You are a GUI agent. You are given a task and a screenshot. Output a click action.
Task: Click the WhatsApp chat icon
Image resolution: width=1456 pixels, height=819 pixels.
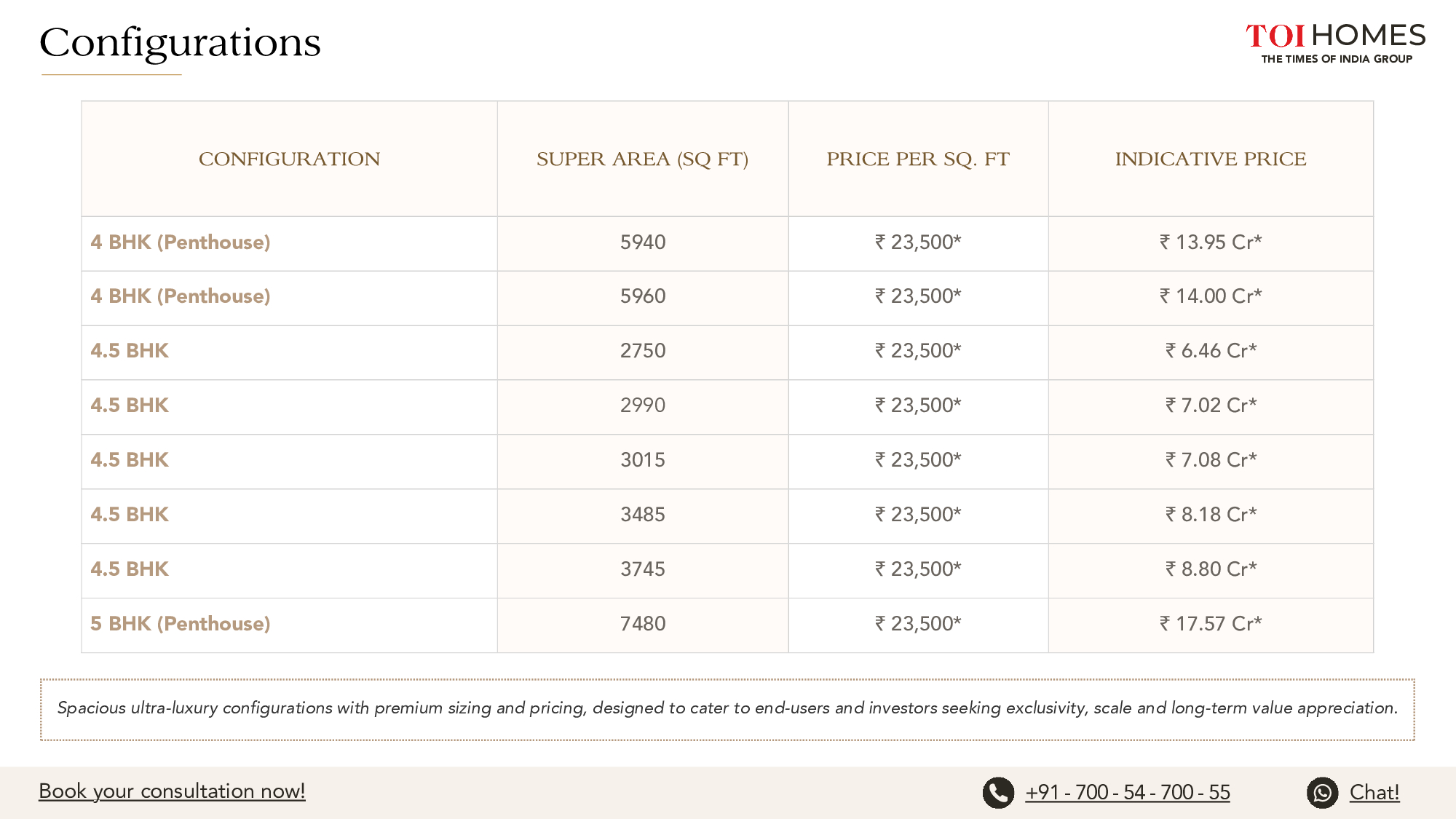[x=1322, y=793]
